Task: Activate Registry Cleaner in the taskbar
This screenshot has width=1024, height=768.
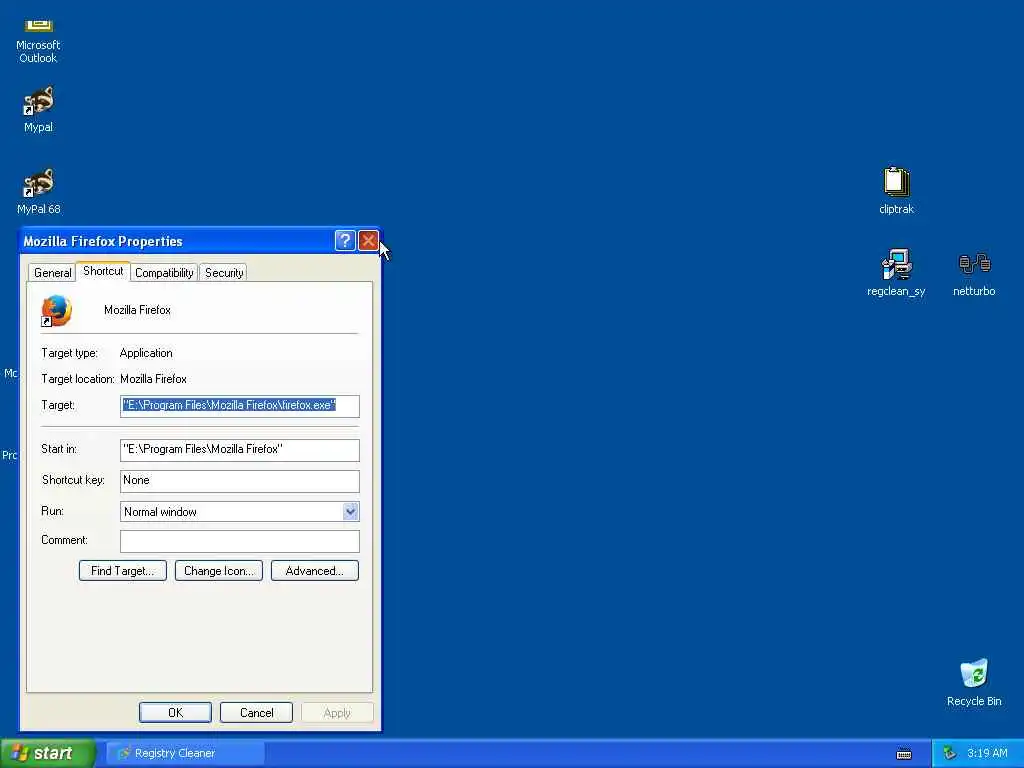Action: point(185,753)
